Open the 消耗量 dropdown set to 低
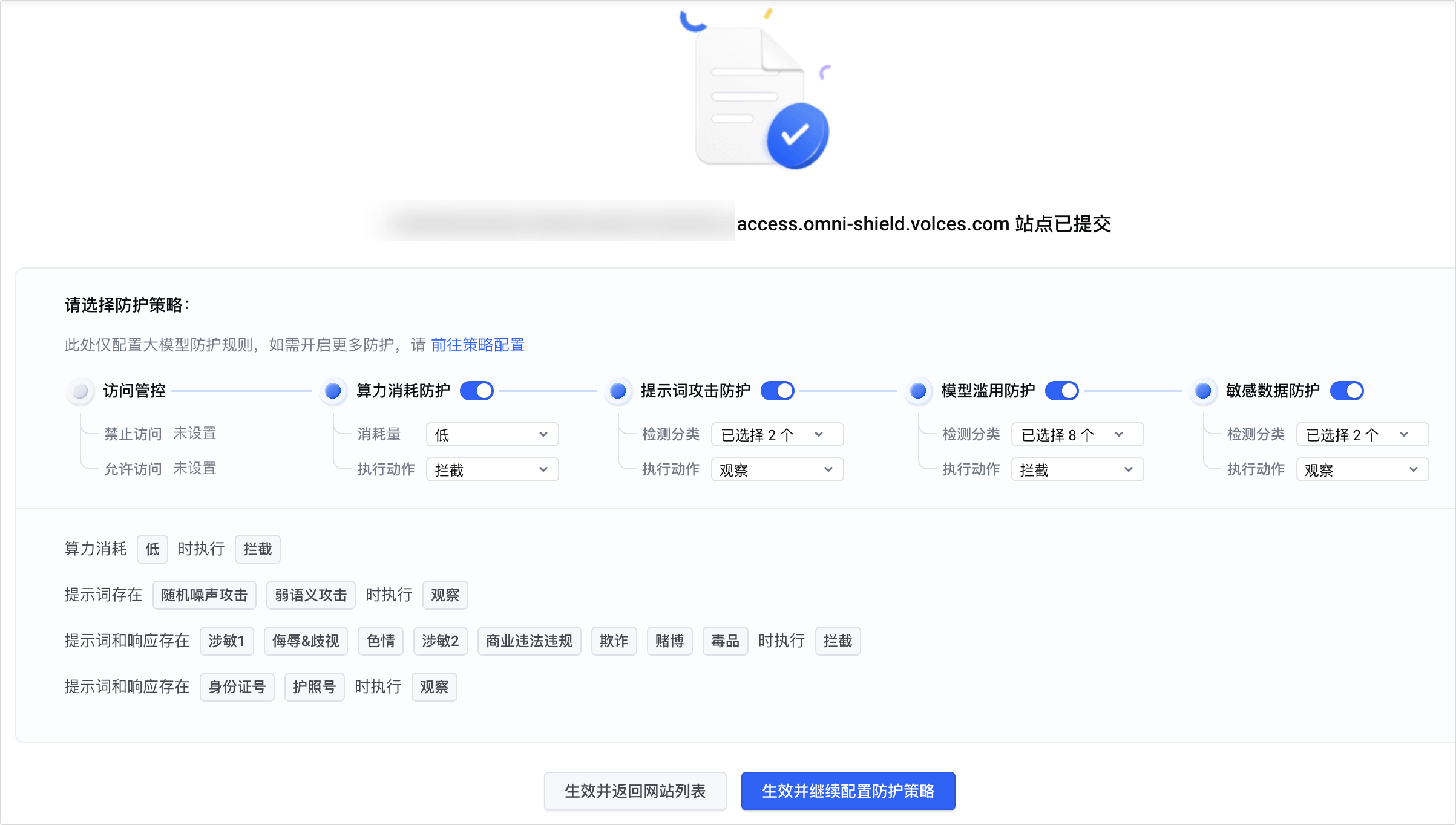 coord(492,435)
